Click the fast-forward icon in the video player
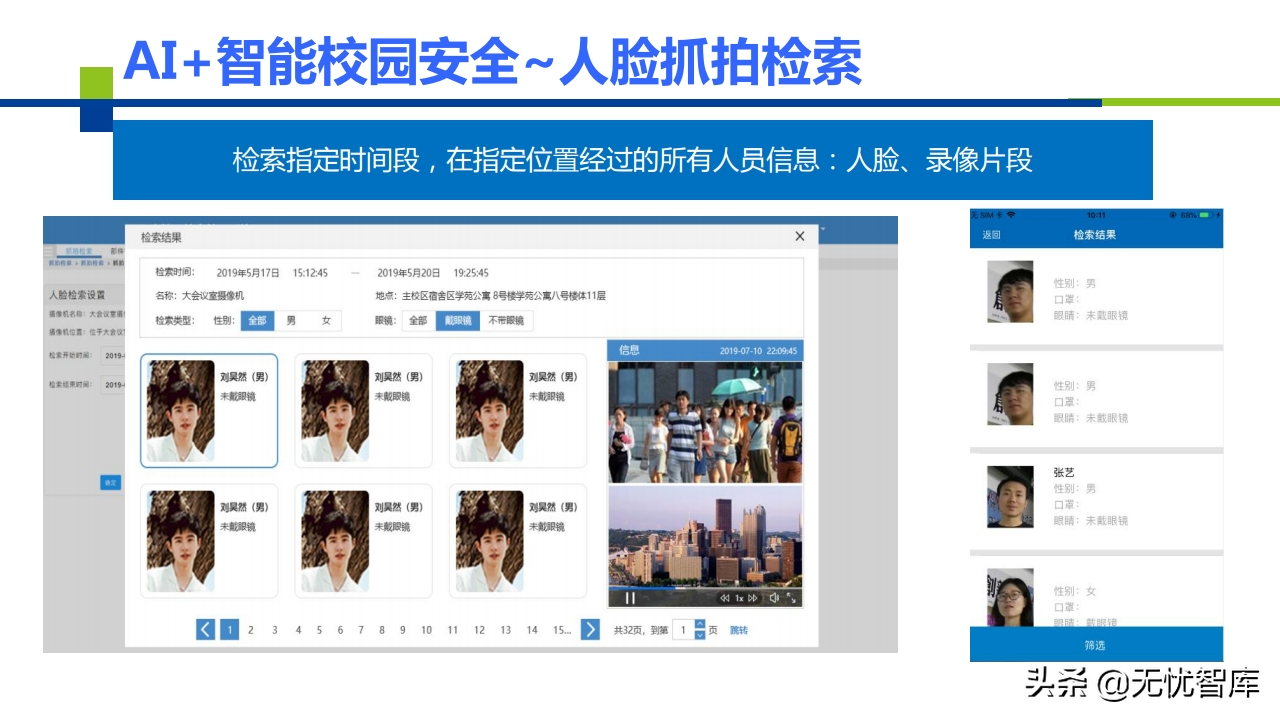 [752, 597]
